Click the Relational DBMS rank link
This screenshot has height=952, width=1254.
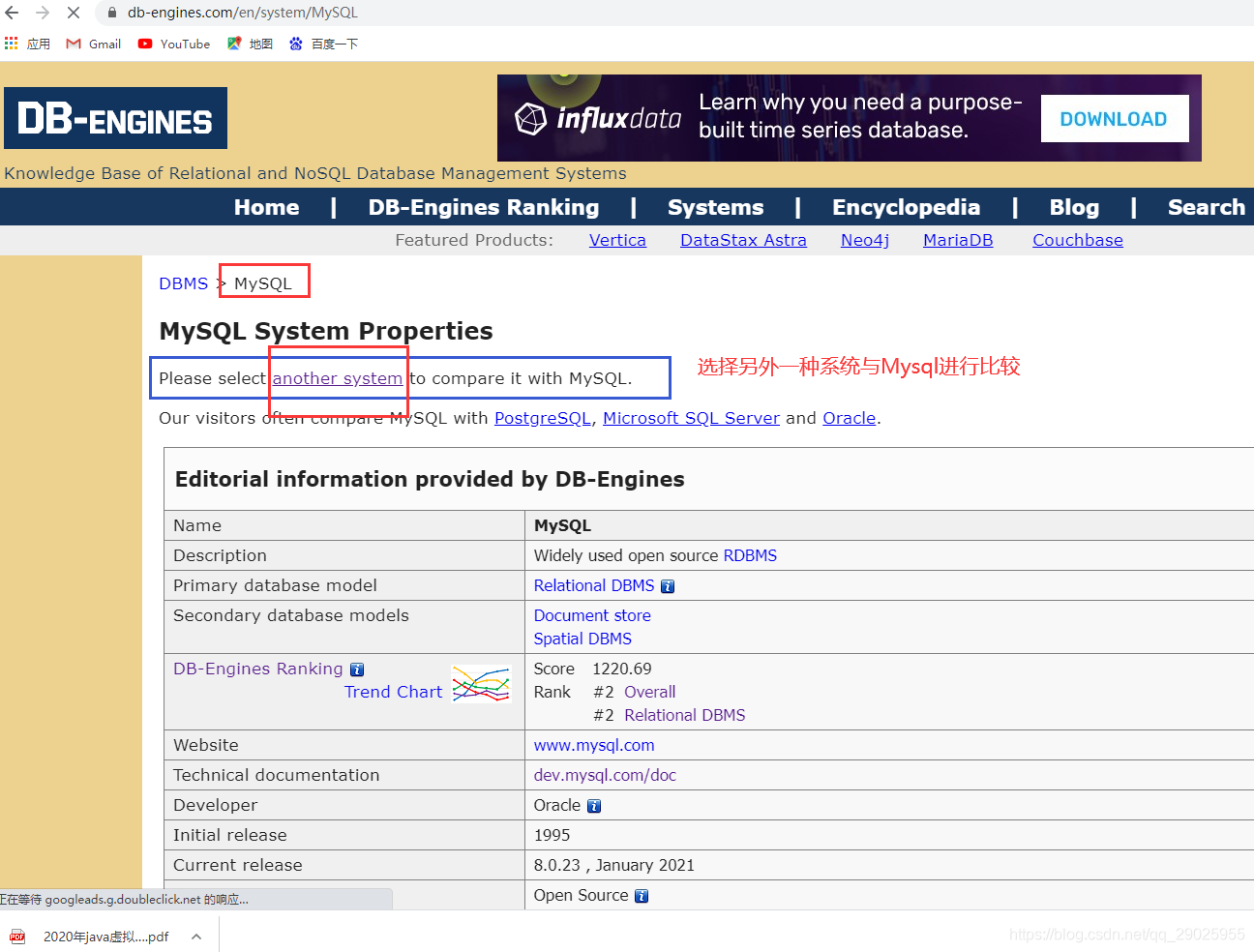tap(685, 715)
